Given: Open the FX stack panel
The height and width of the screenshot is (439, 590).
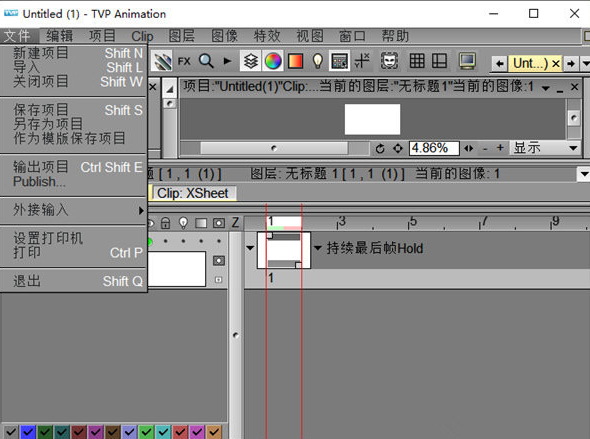Looking at the screenshot, I should pyautogui.click(x=184, y=61).
